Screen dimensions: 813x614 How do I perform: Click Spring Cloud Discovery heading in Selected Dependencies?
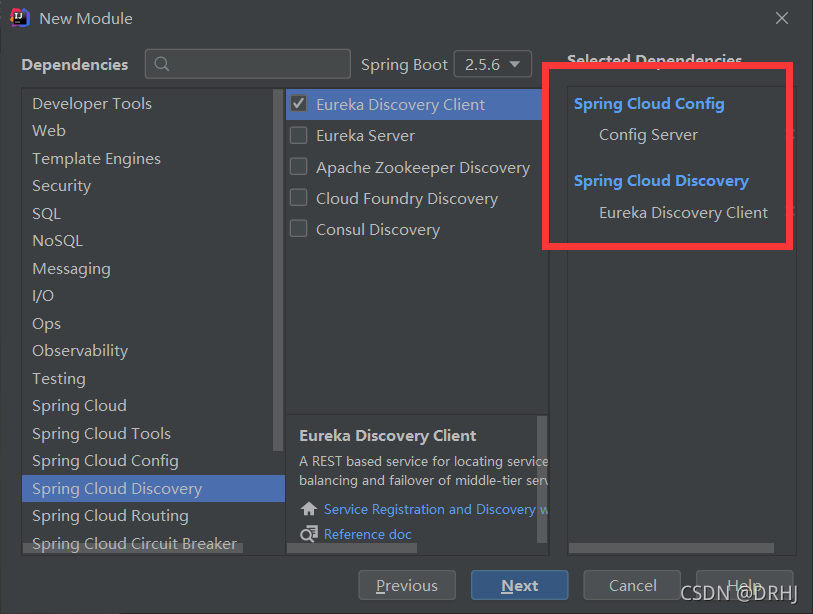point(661,180)
